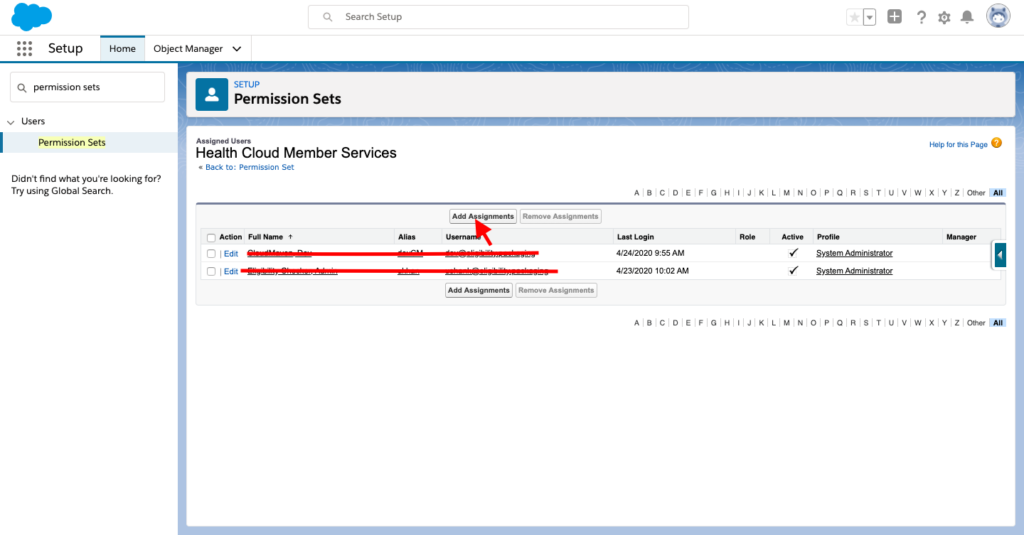Focus the Search Setup field
Screen dimensions: 1024x535
(x=498, y=17)
